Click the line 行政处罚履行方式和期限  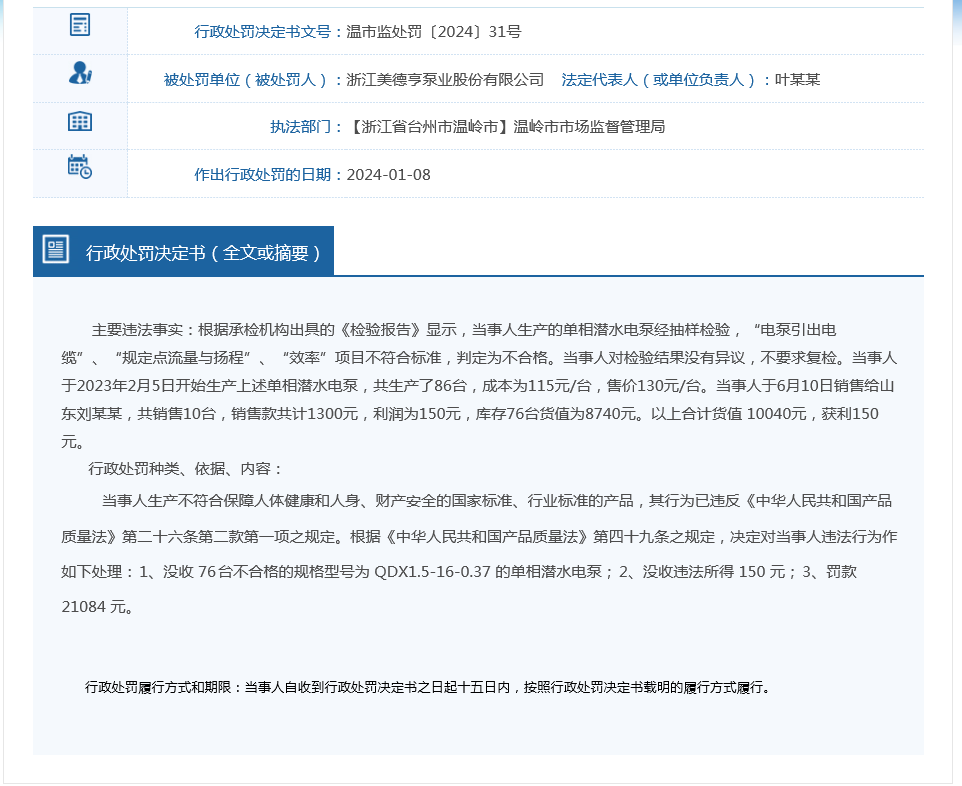(x=428, y=688)
